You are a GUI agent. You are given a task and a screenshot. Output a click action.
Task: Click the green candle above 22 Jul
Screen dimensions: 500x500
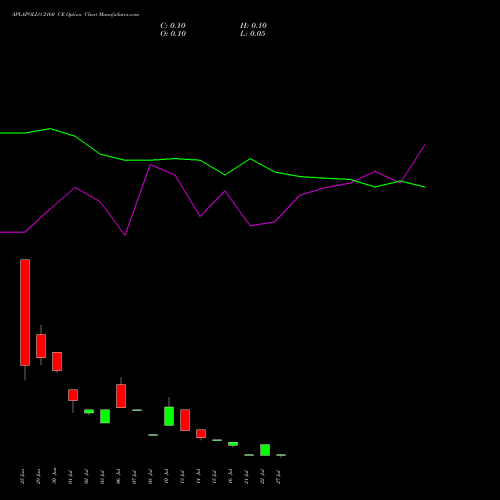(265, 450)
